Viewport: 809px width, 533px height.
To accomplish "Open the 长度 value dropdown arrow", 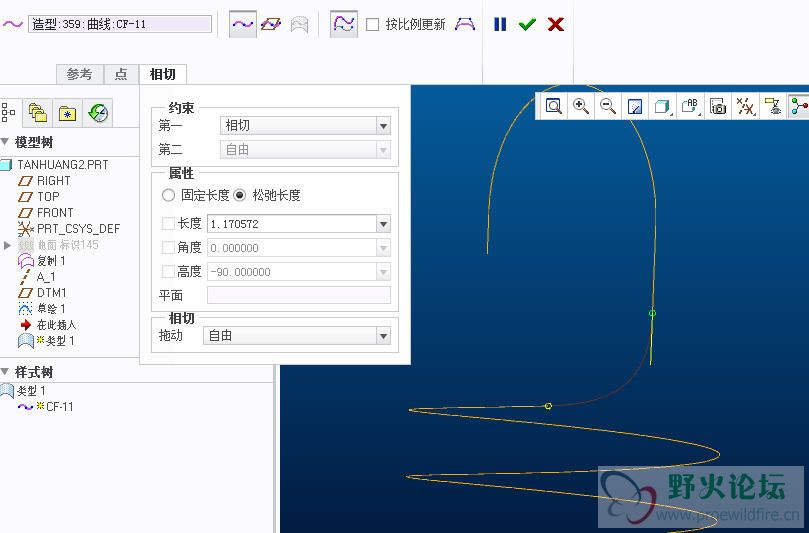I will tap(383, 224).
